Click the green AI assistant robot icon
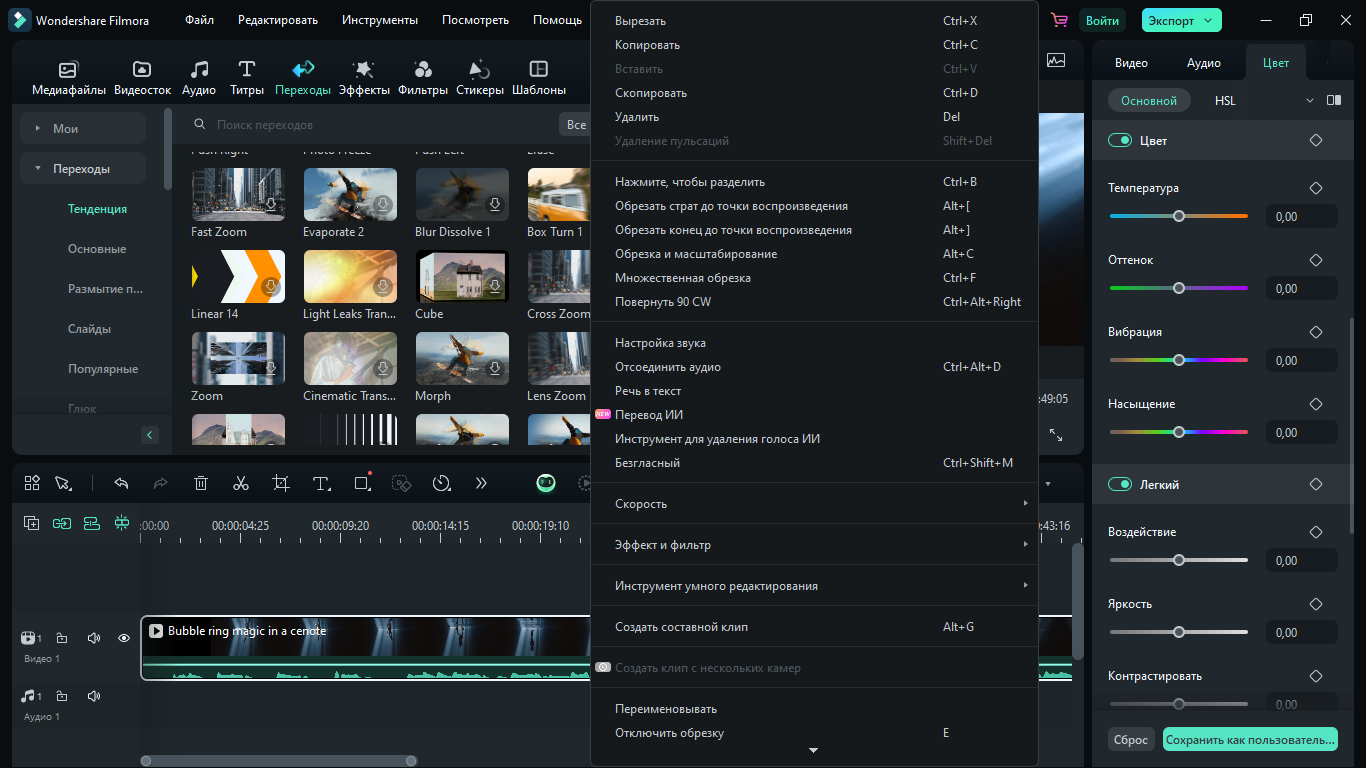Screen dimensions: 1366x768 point(546,483)
